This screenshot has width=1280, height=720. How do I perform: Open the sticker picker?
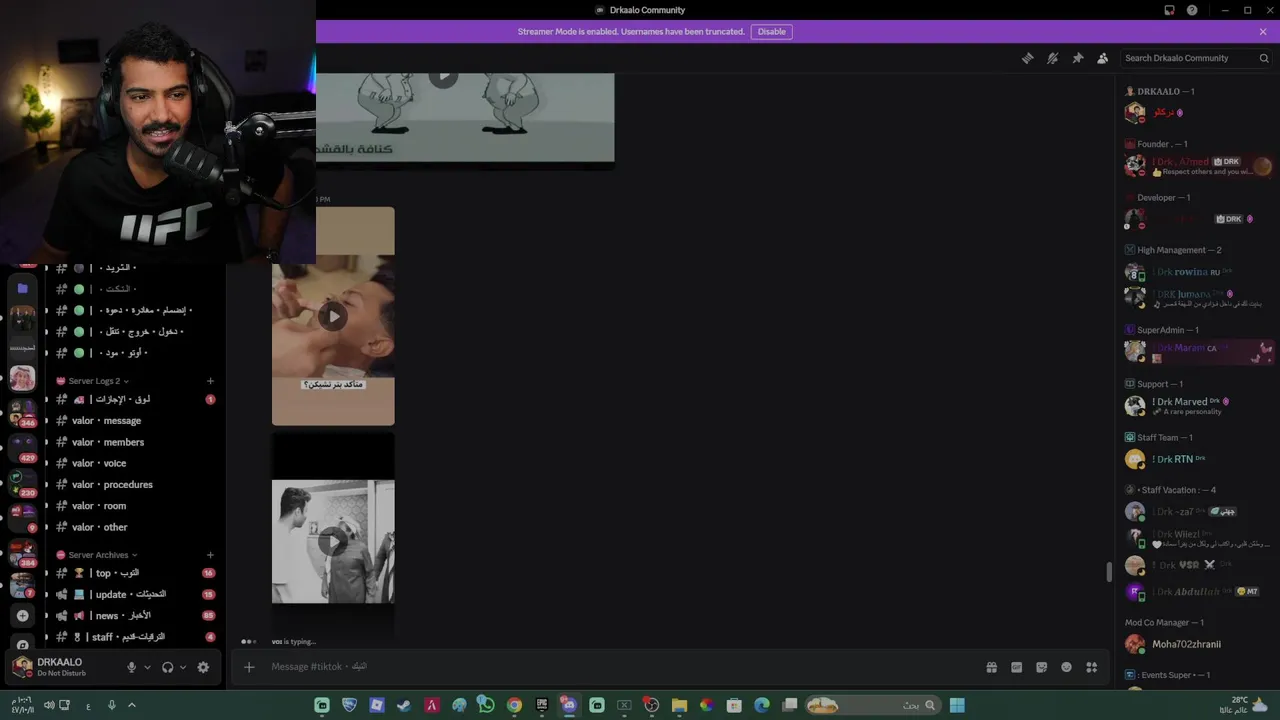(x=1041, y=667)
